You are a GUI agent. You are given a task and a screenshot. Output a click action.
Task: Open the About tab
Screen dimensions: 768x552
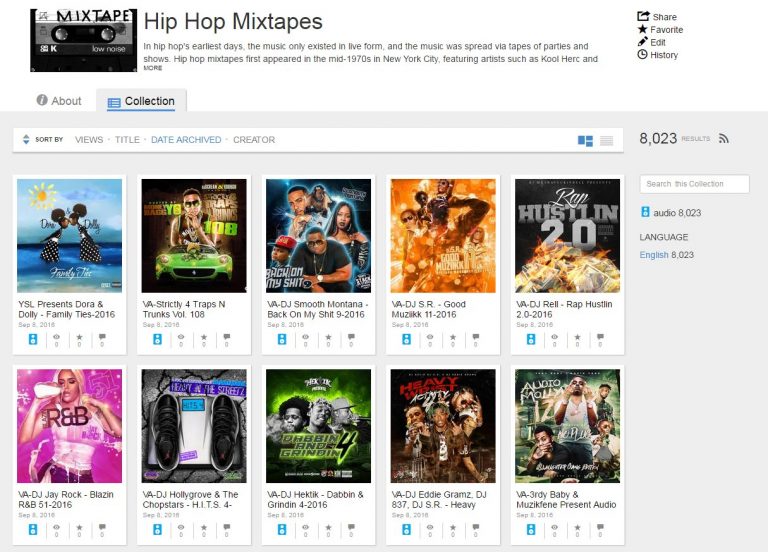(59, 101)
